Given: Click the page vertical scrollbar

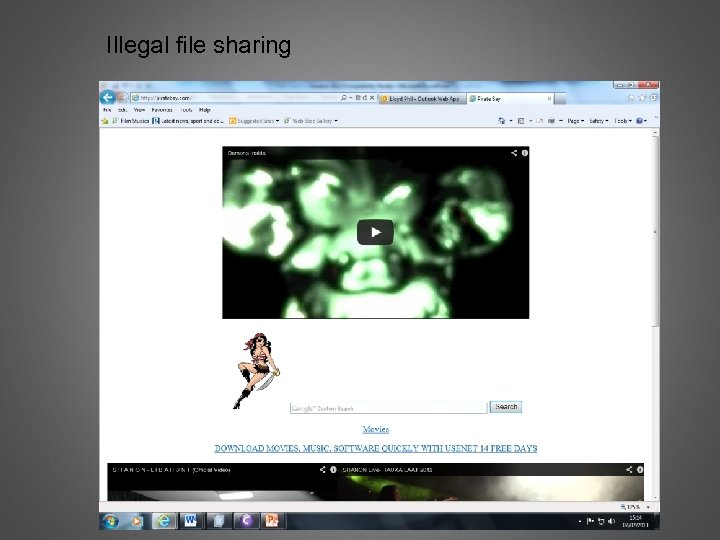Looking at the screenshot, I should click(x=655, y=315).
